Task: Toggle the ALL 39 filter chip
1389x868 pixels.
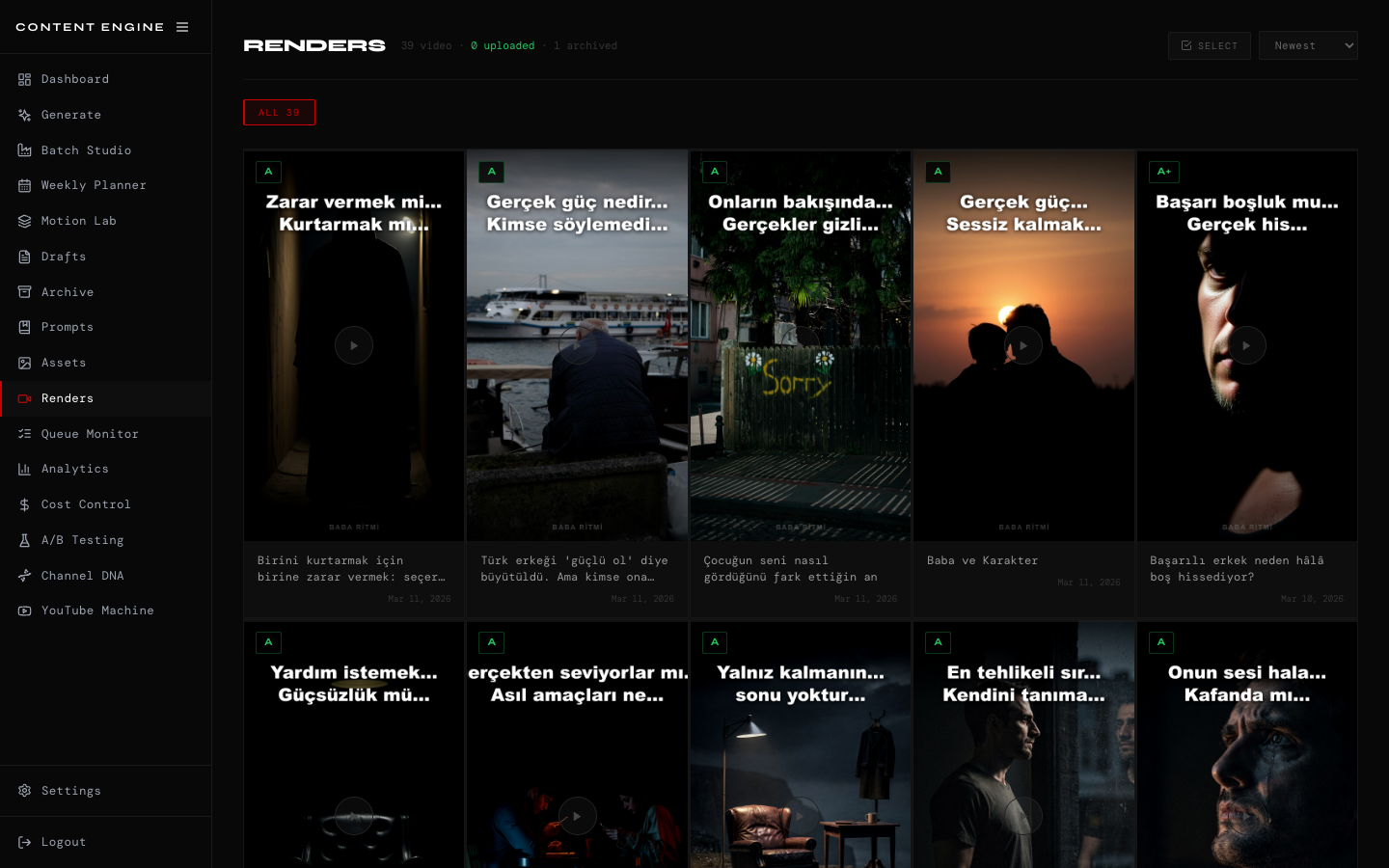Action: [279, 113]
